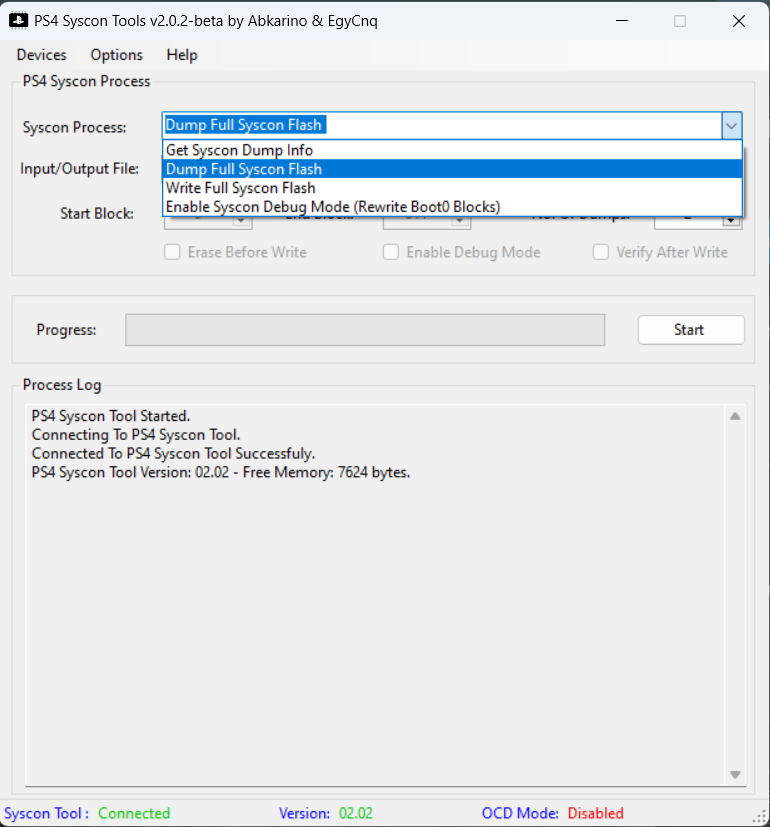Select Get Syscon Dump Info option
The height and width of the screenshot is (827, 770).
453,150
